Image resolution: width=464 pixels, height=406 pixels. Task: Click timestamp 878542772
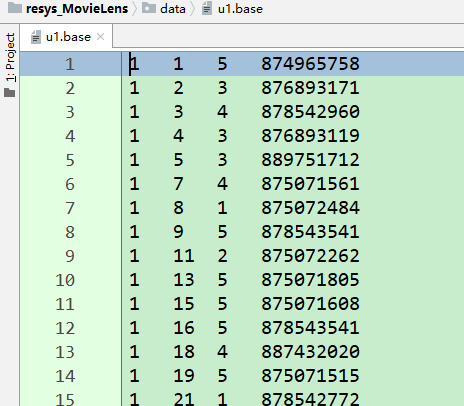tap(310, 399)
